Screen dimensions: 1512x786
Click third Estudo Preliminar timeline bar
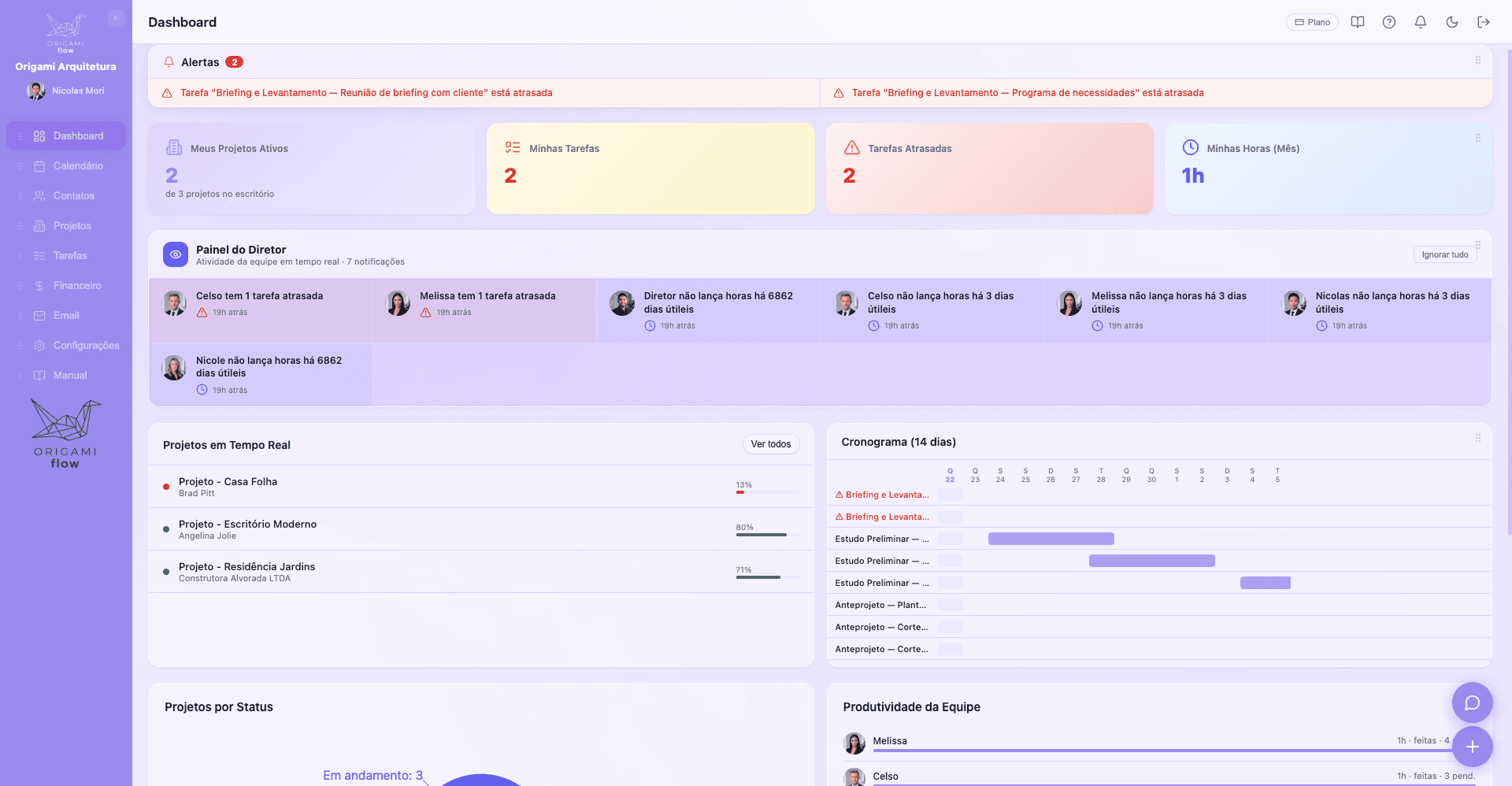pyautogui.click(x=1266, y=583)
